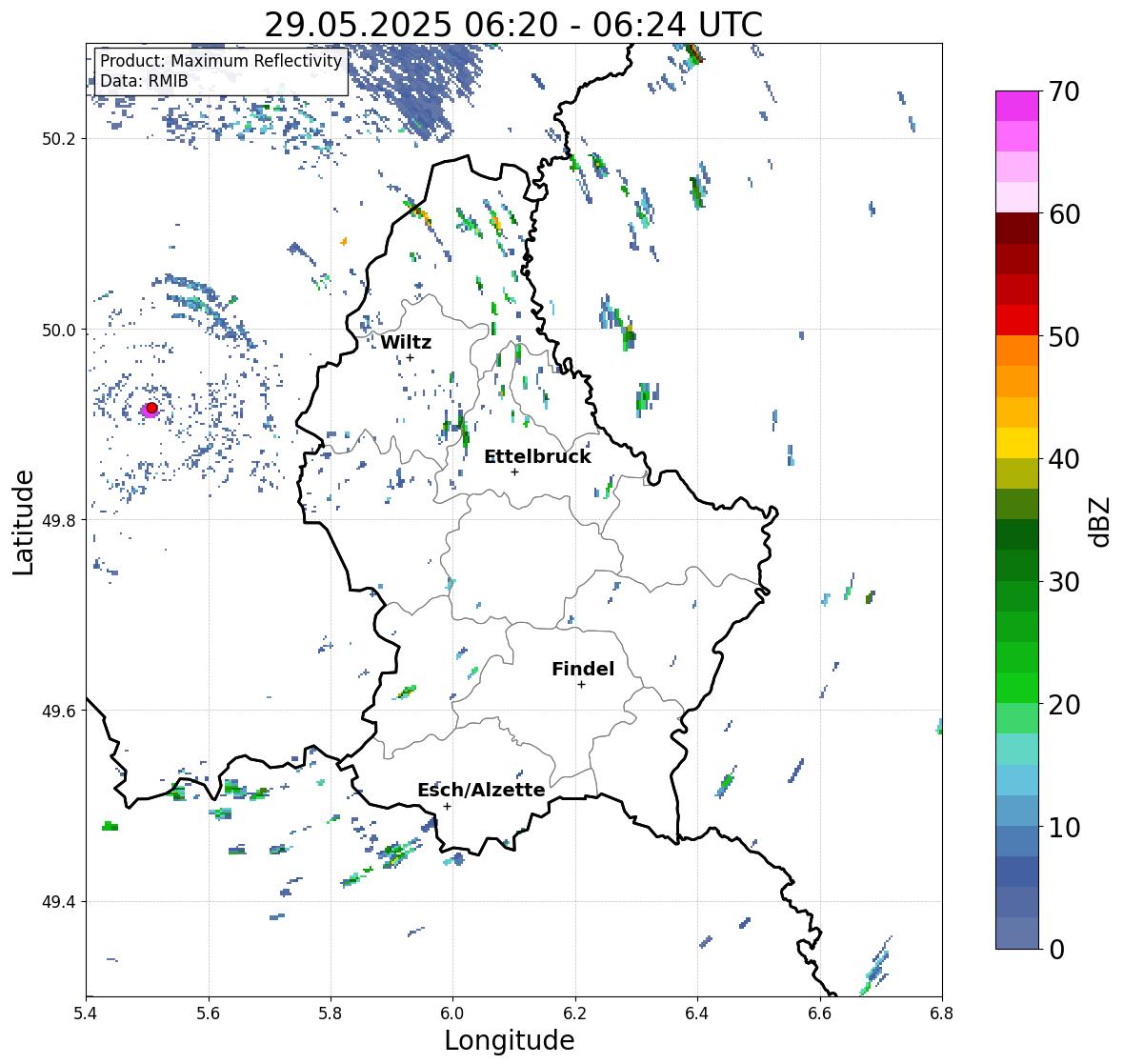Click the latitude tick label 49.6

pos(59,711)
